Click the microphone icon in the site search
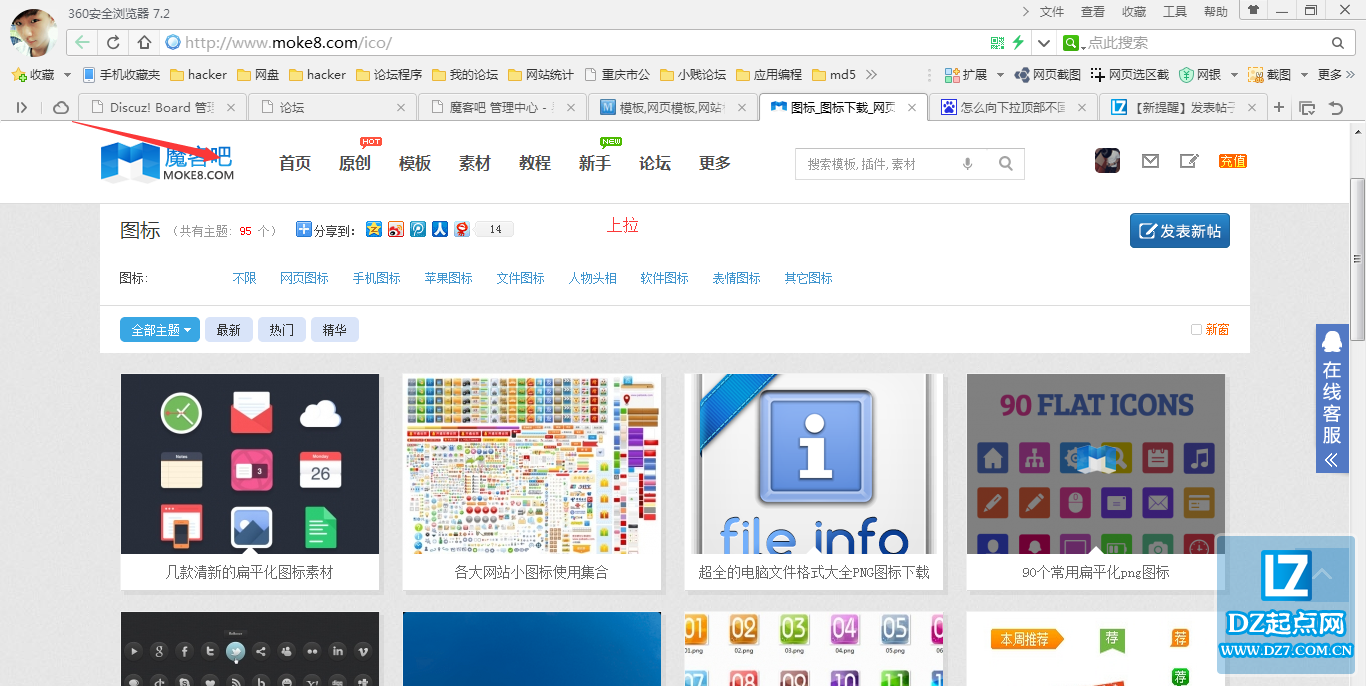The width and height of the screenshot is (1366, 686). [x=967, y=164]
